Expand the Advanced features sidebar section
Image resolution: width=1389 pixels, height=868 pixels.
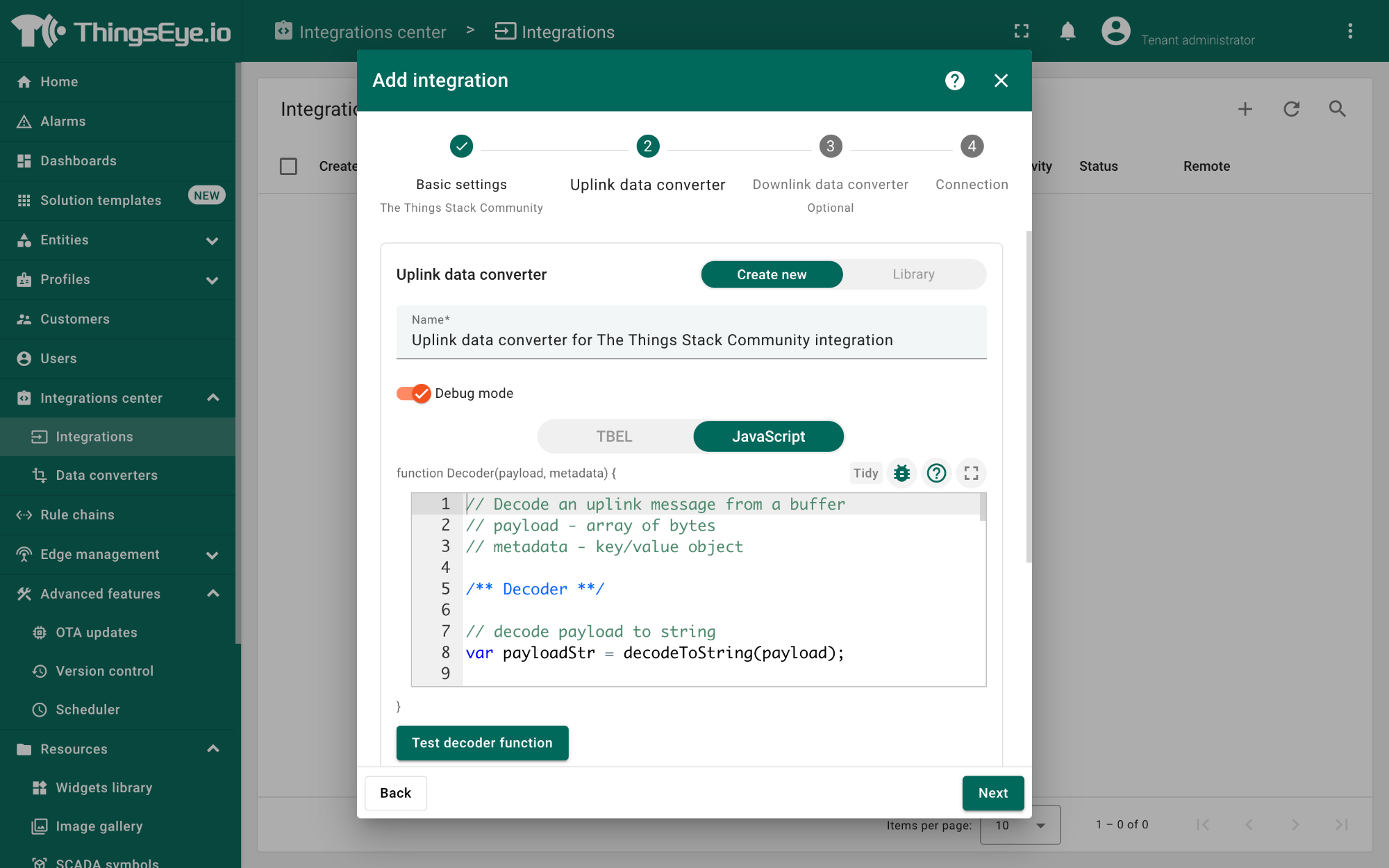(x=213, y=594)
